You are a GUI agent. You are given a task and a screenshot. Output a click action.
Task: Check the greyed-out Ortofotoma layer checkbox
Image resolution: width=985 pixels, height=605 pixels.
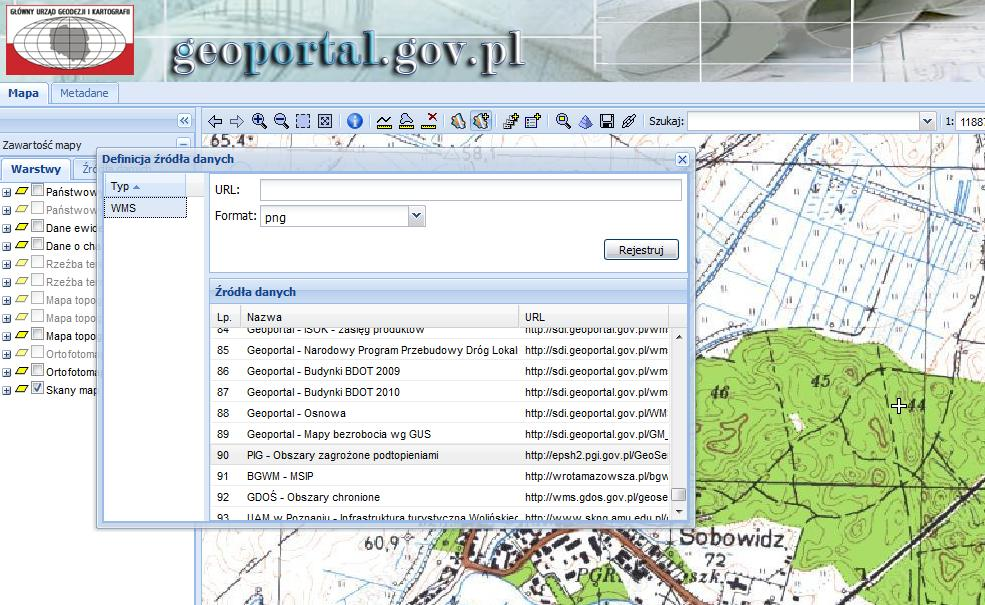click(38, 351)
